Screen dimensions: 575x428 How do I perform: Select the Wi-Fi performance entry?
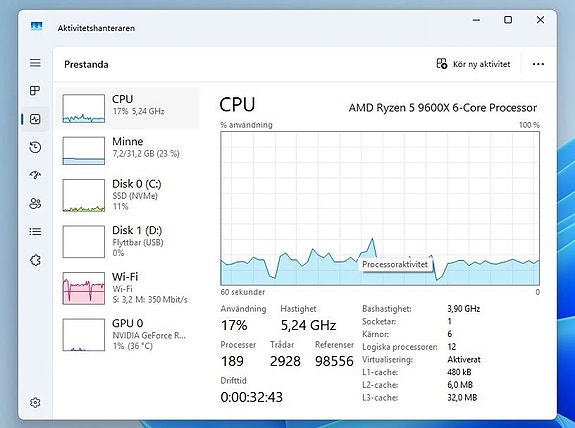point(128,288)
